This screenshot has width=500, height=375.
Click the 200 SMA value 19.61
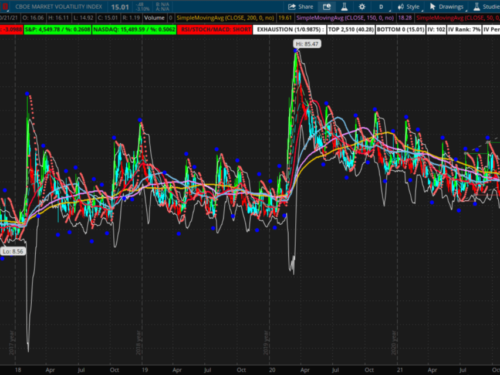[x=285, y=18]
